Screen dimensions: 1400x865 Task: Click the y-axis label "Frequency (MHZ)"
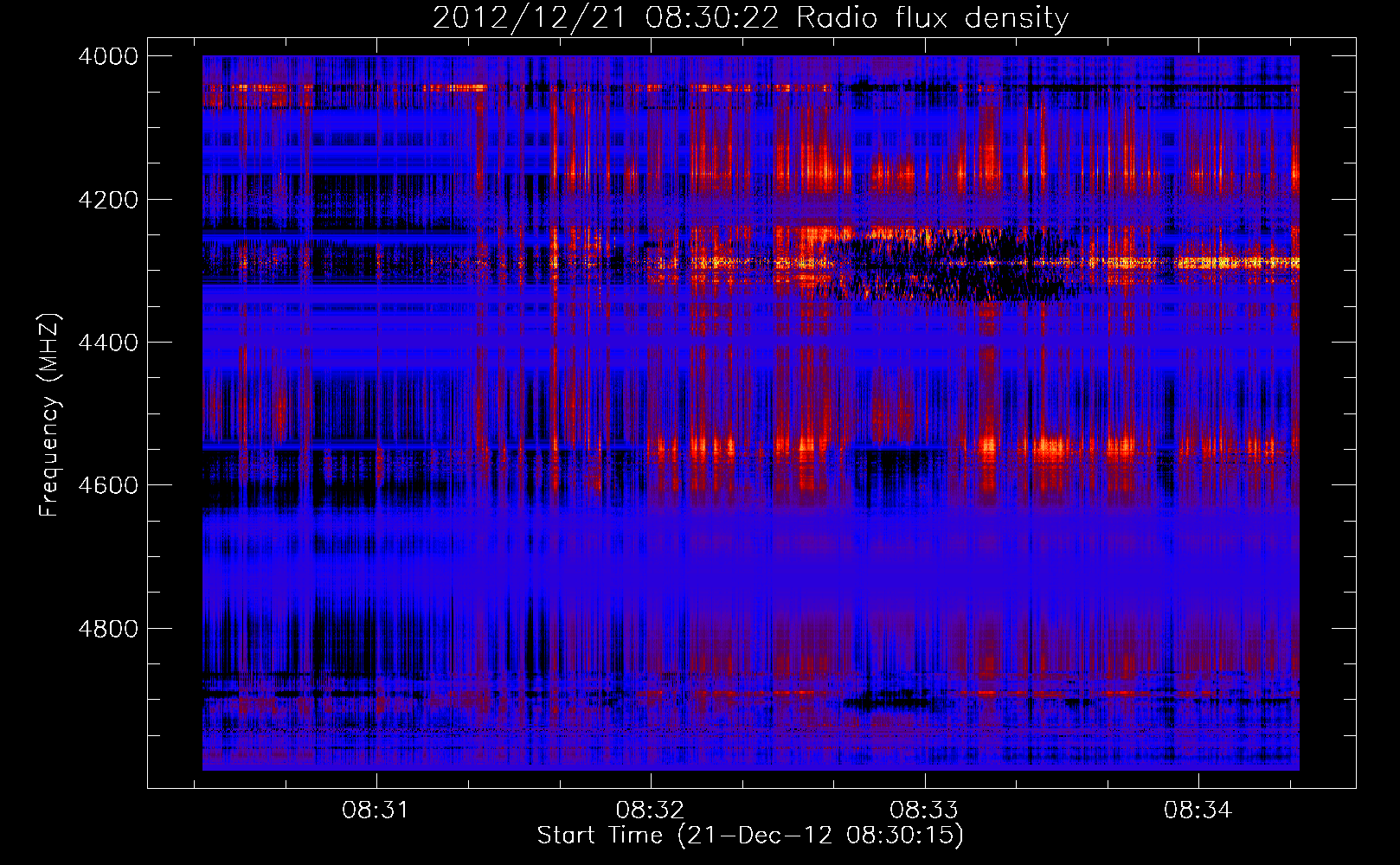[49, 415]
